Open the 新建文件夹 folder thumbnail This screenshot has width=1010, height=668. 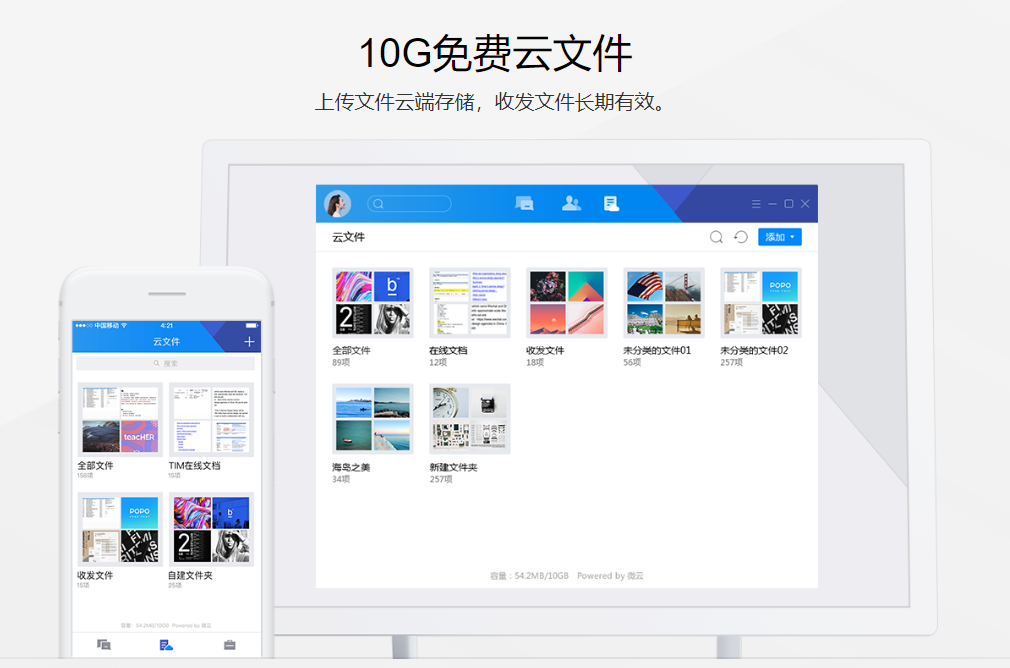pyautogui.click(x=470, y=419)
